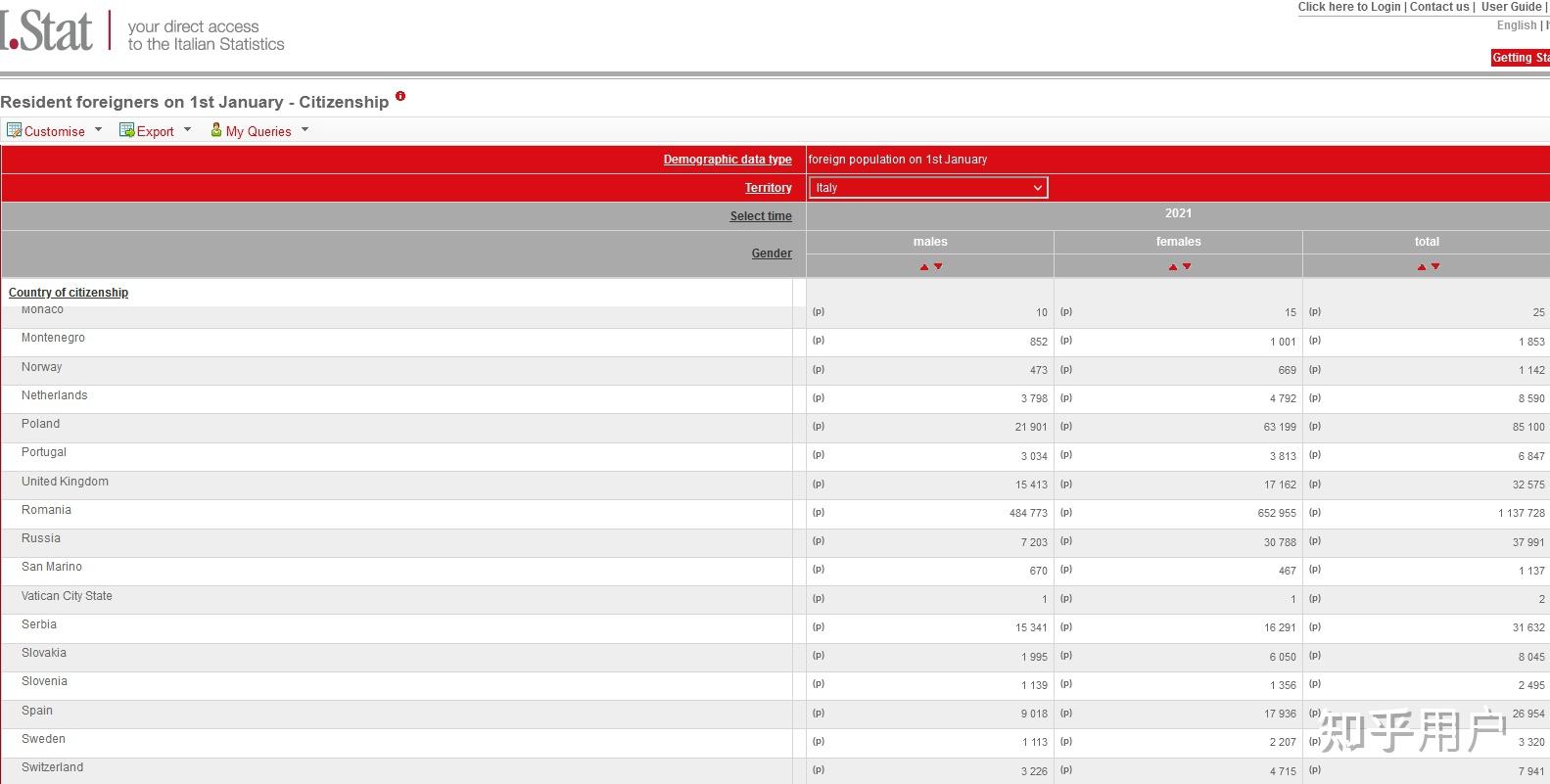This screenshot has height=784, width=1550.
Task: Open the My Queries menu
Action: (x=259, y=131)
